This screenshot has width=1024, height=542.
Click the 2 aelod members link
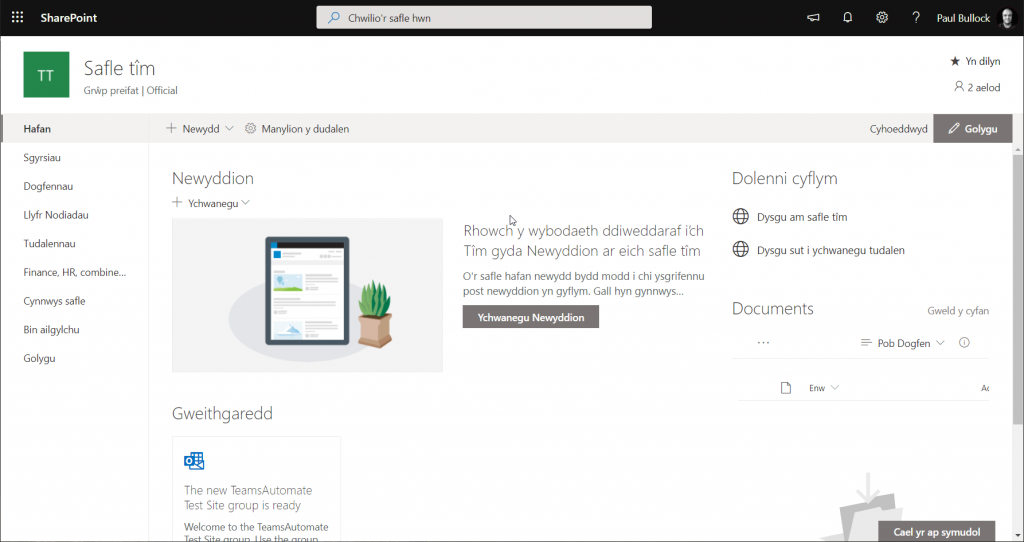[x=977, y=87]
